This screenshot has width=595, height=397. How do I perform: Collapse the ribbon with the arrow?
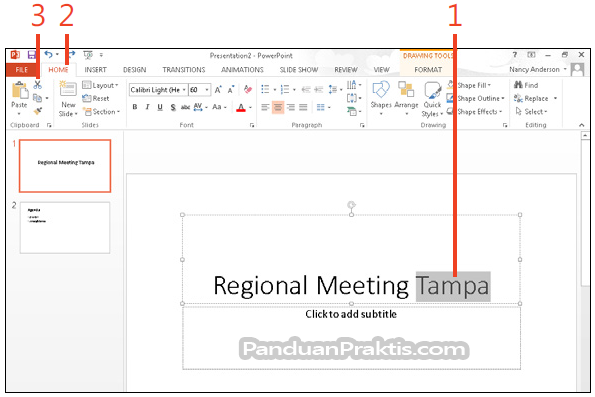pyautogui.click(x=581, y=125)
